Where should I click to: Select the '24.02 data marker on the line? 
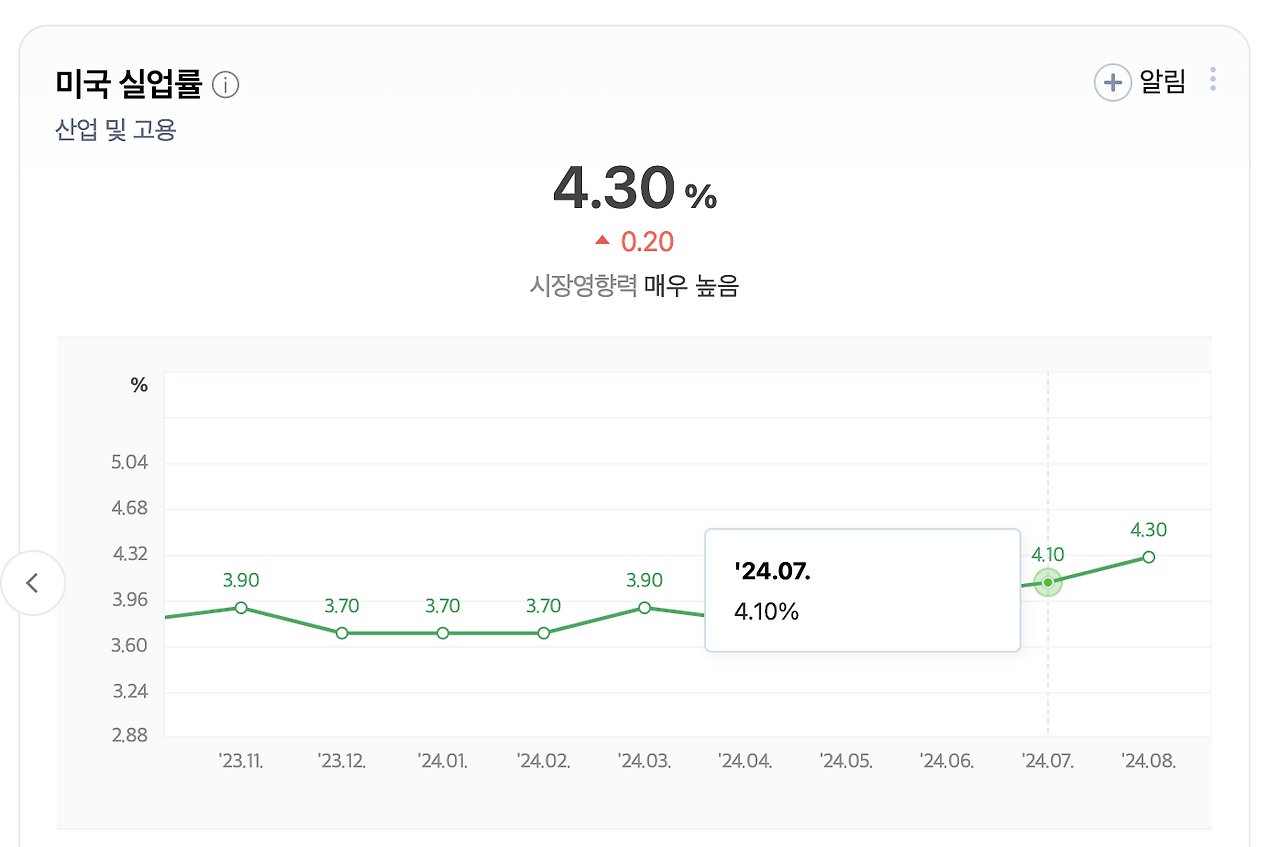tap(543, 632)
